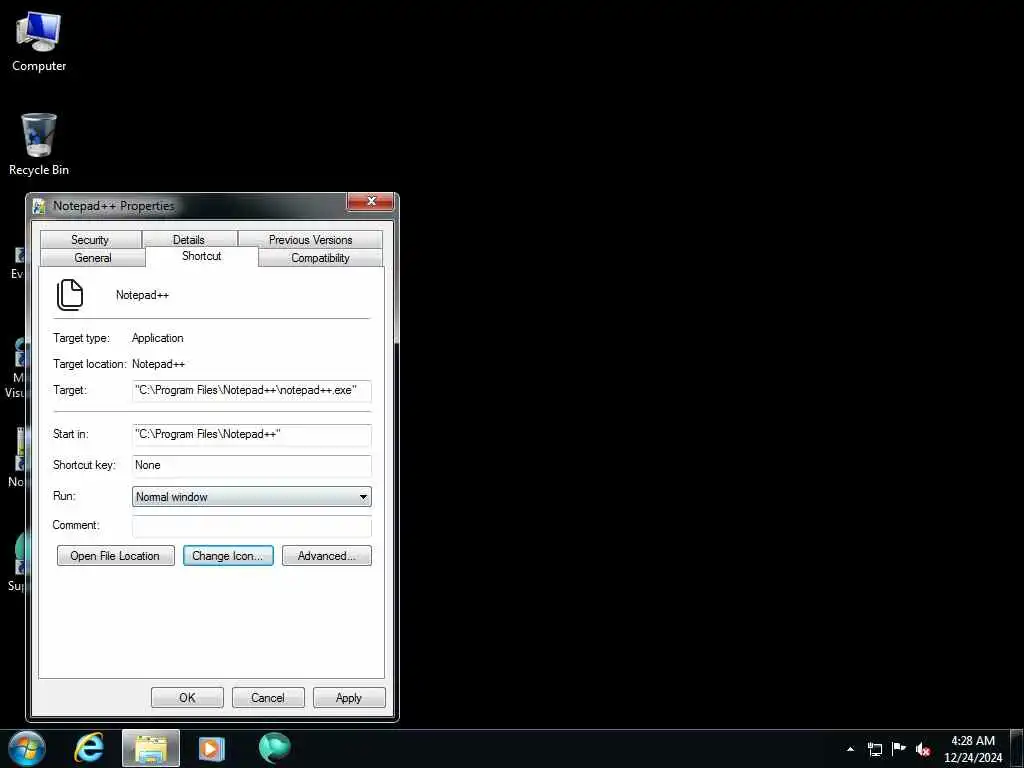Click the Cancel button
Screen dimensions: 1024x768
(x=268, y=697)
